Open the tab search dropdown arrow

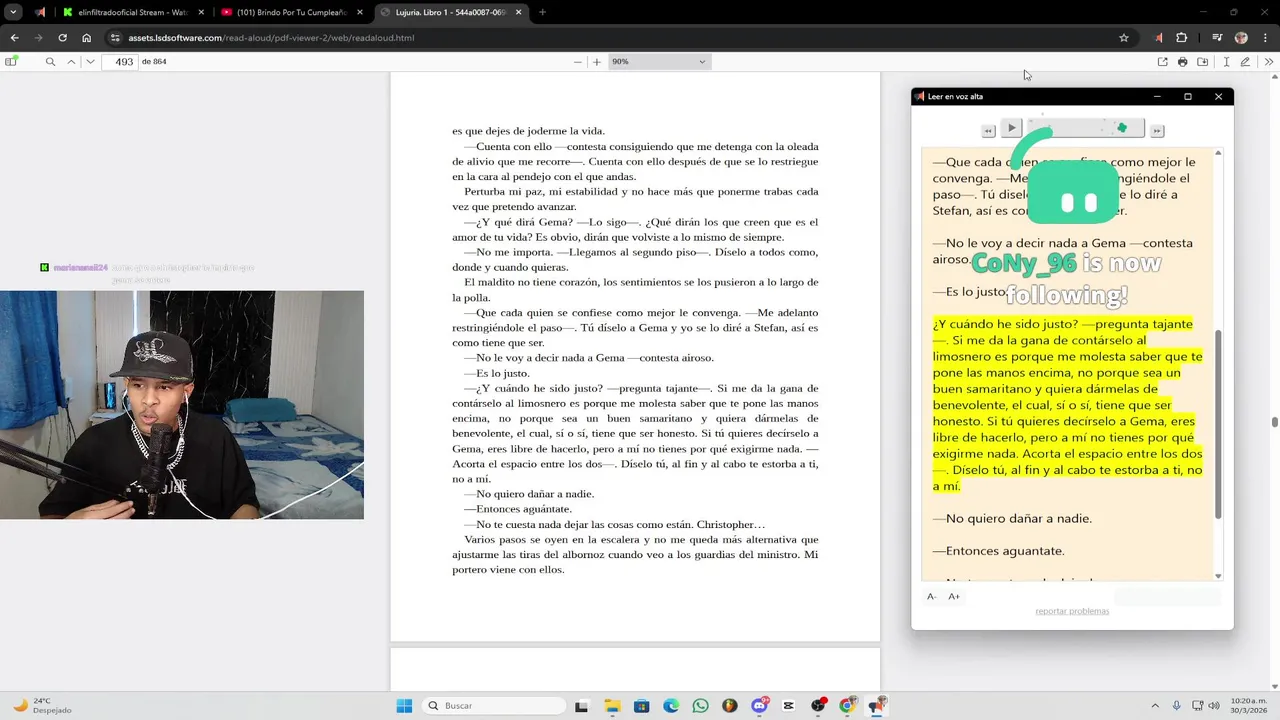[x=13, y=12]
